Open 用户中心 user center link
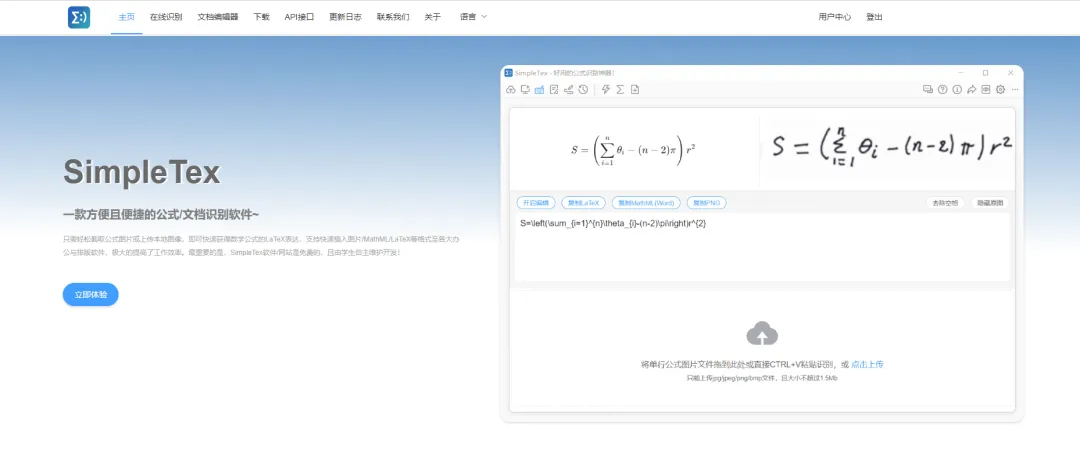 pos(835,17)
